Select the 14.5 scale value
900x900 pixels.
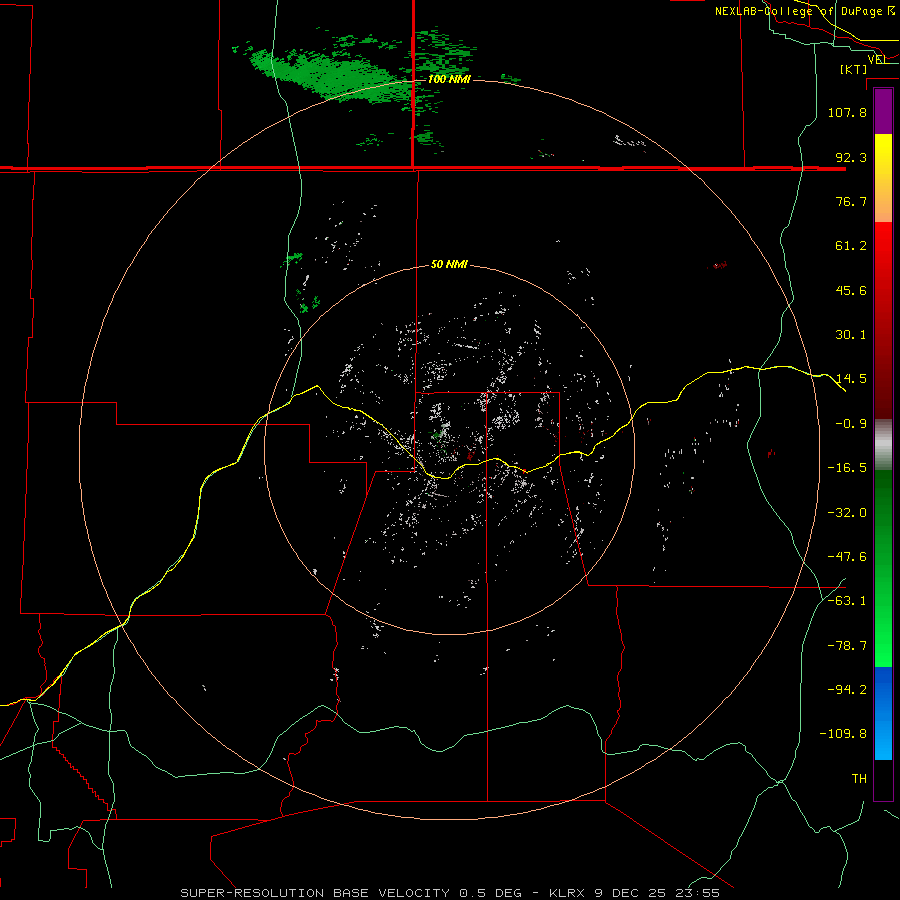tap(851, 379)
